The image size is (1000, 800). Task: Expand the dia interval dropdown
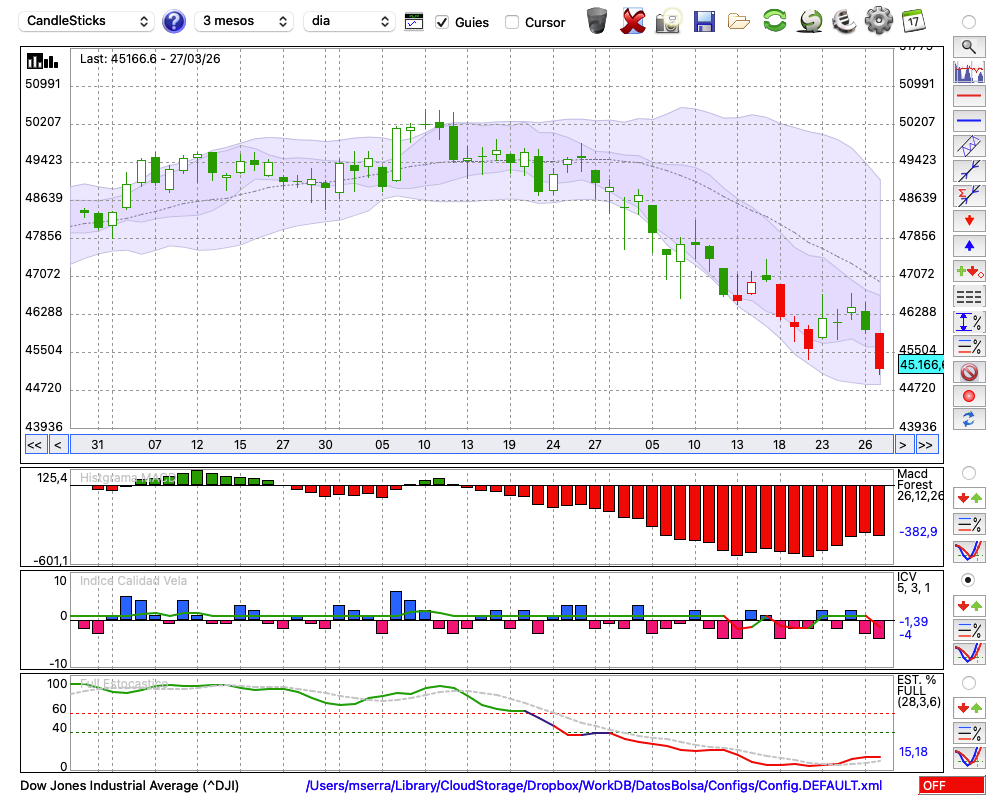pos(349,21)
